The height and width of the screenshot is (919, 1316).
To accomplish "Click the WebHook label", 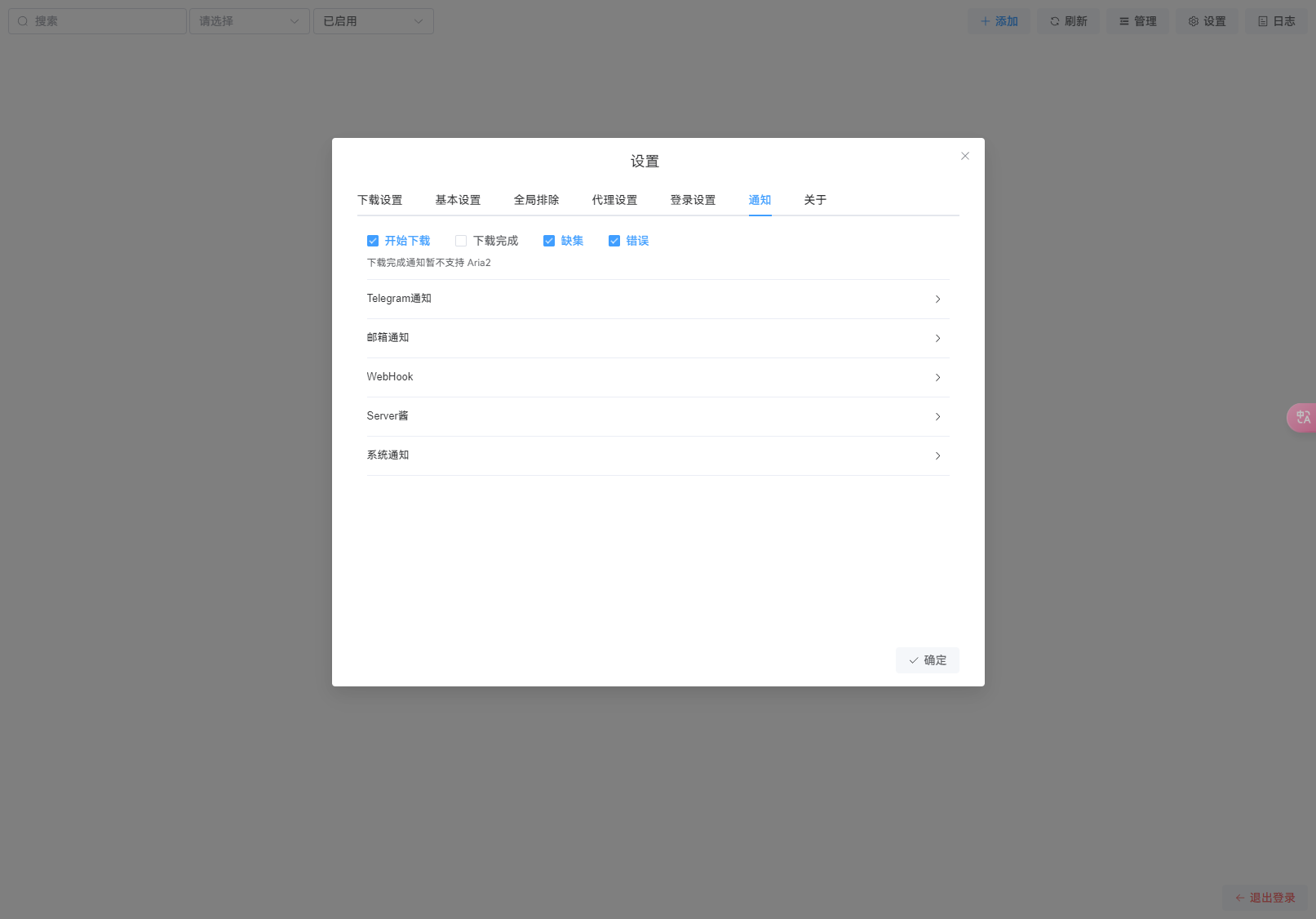I will pos(390,377).
